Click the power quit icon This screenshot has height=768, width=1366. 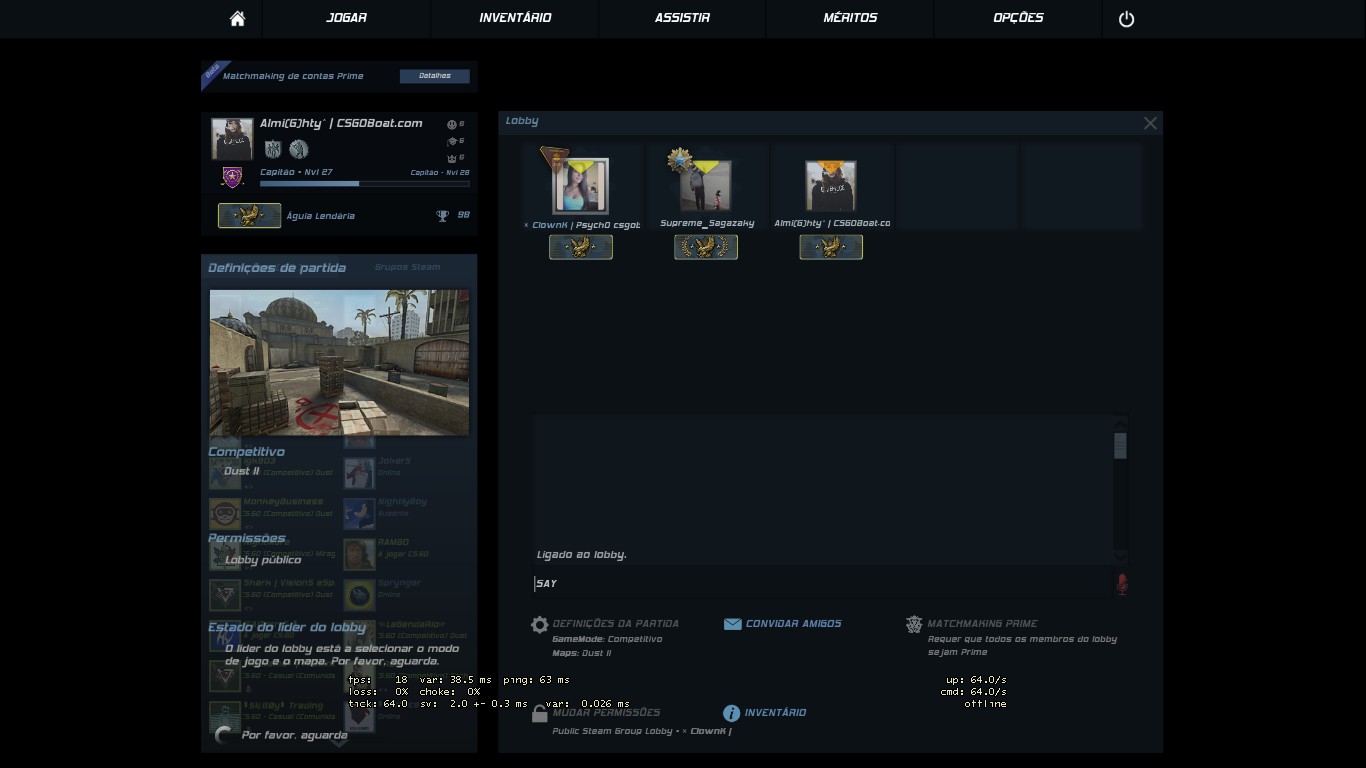(1126, 19)
